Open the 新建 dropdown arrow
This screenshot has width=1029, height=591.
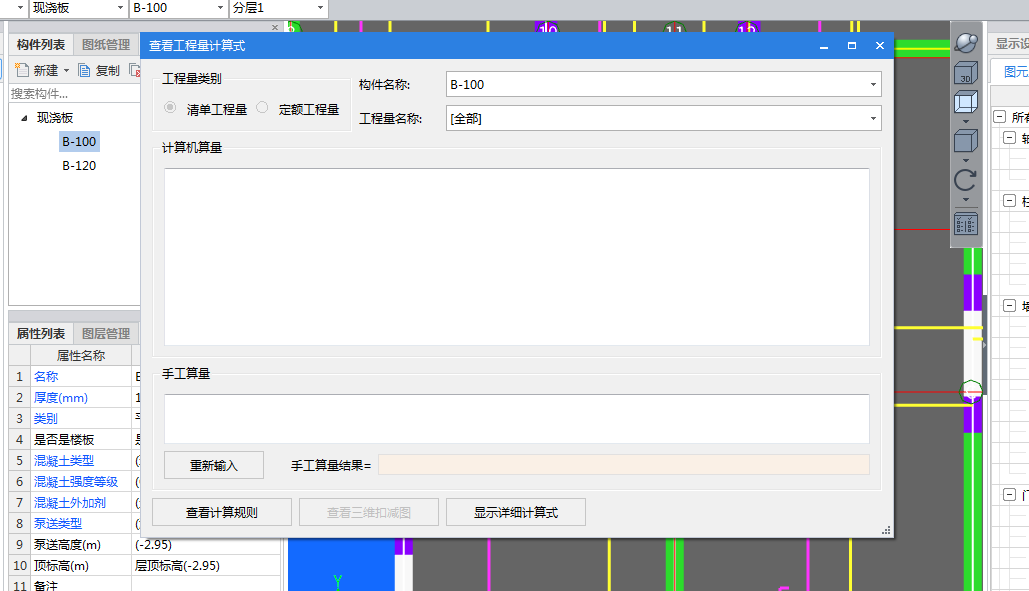coord(66,71)
